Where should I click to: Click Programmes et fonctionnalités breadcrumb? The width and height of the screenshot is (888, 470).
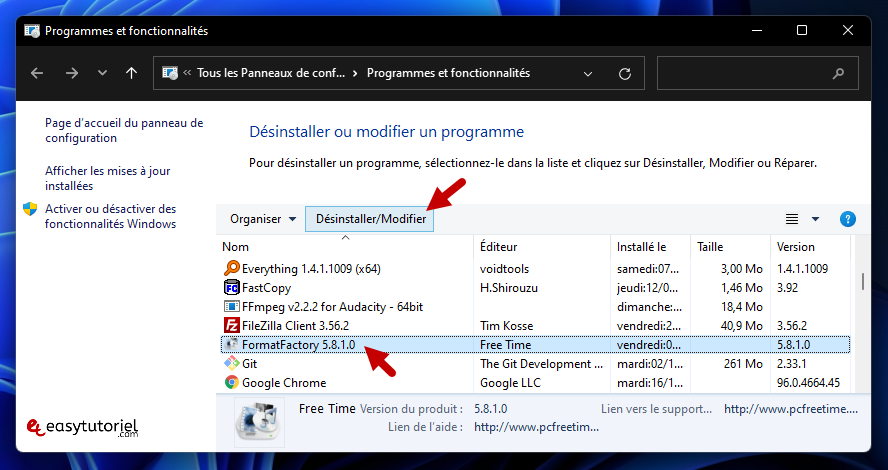tap(448, 73)
